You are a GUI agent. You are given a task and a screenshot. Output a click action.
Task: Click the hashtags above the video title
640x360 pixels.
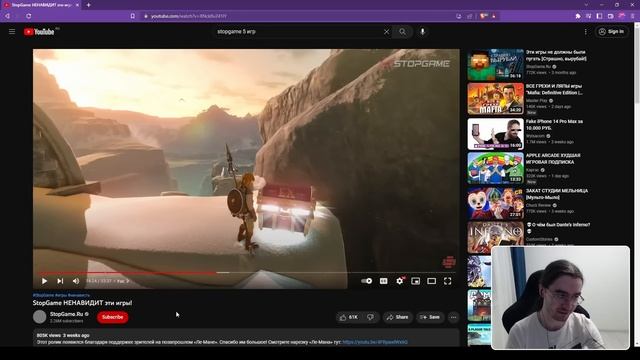[x=61, y=295]
